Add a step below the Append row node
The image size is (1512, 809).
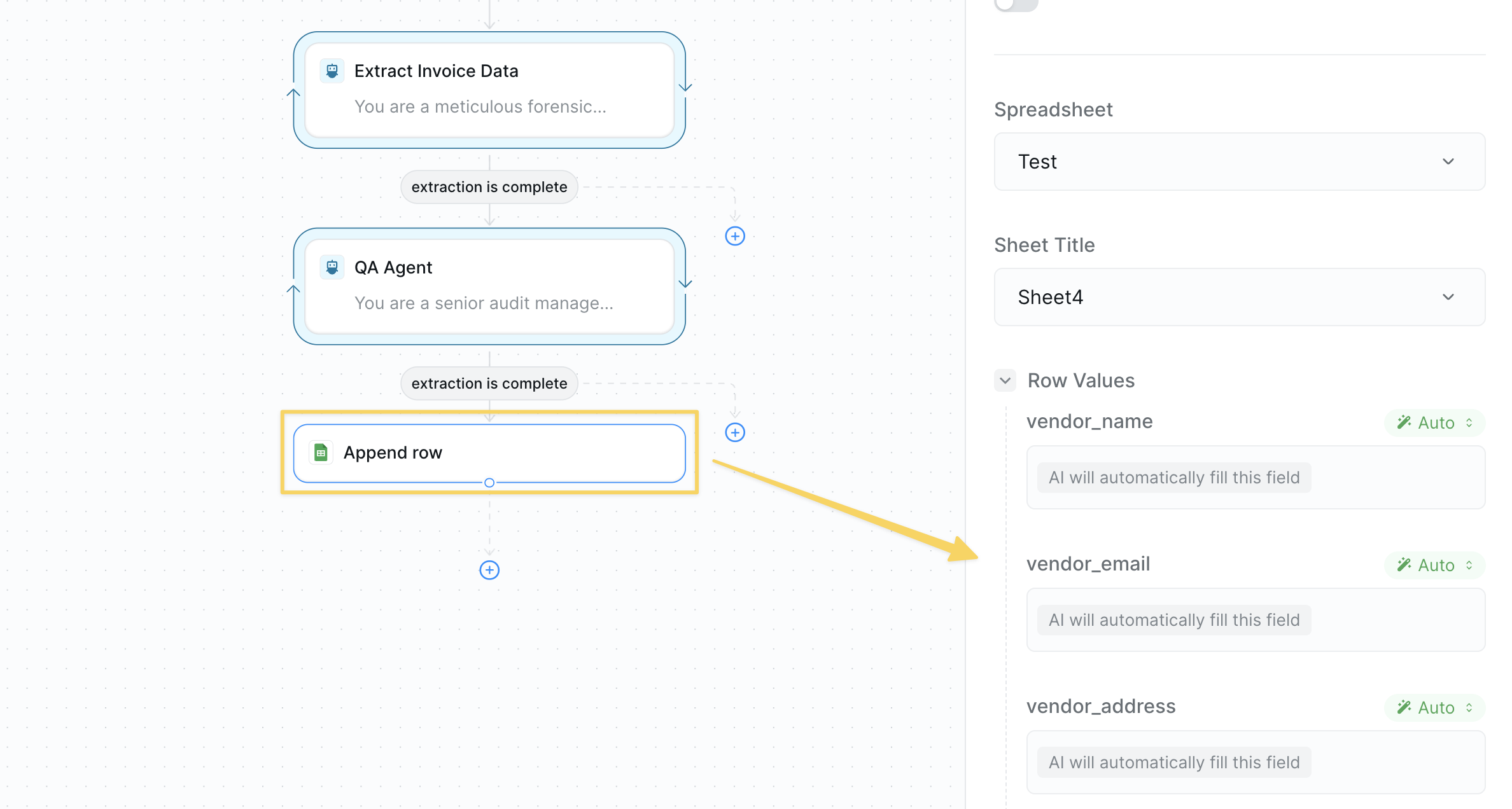tap(489, 570)
